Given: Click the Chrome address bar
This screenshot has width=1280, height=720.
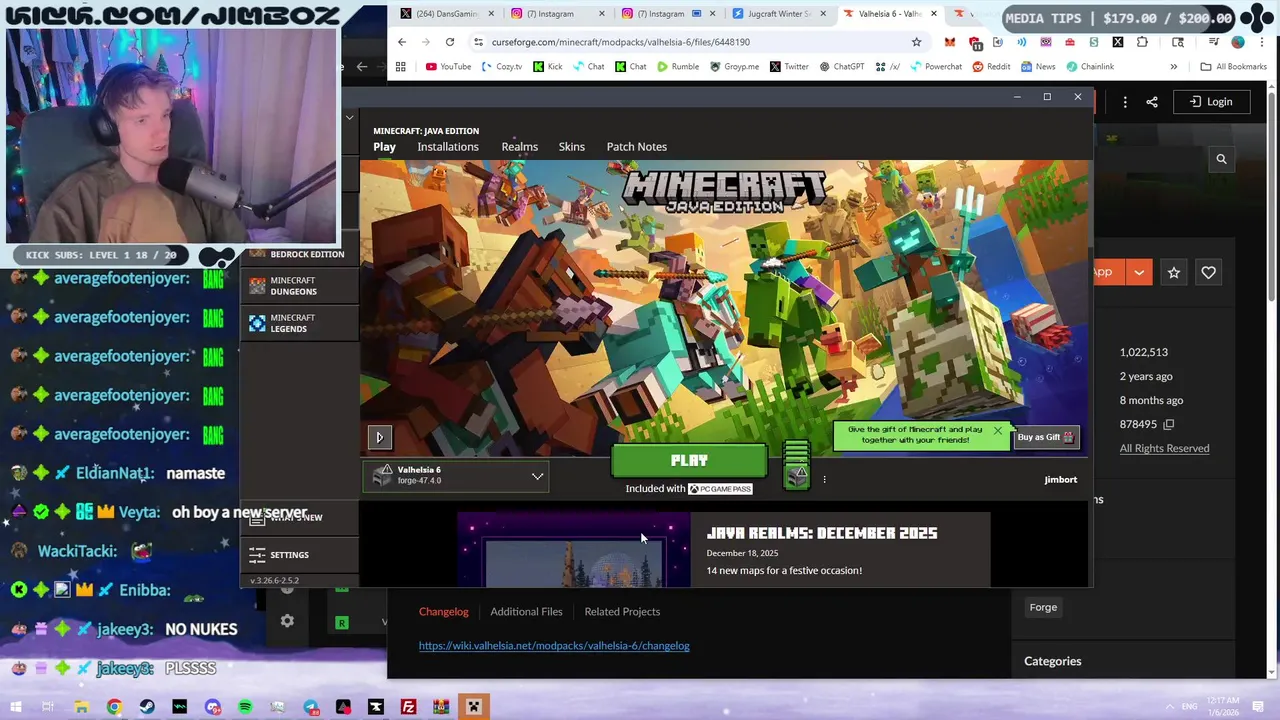Looking at the screenshot, I should pyautogui.click(x=690, y=42).
